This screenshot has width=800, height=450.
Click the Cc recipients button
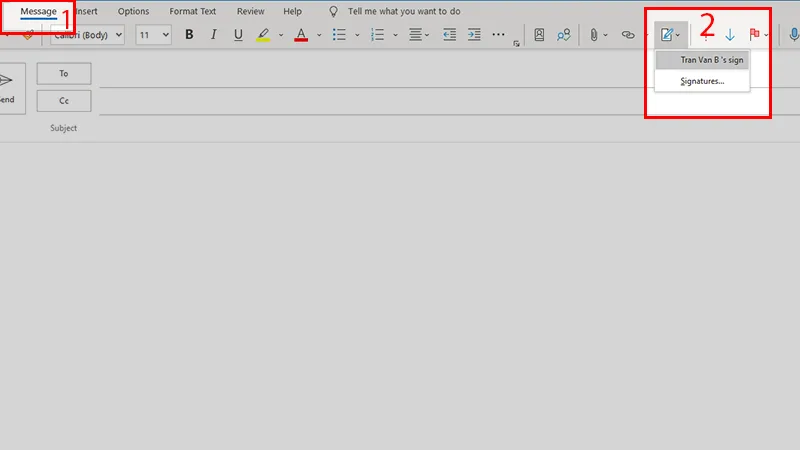click(x=64, y=101)
